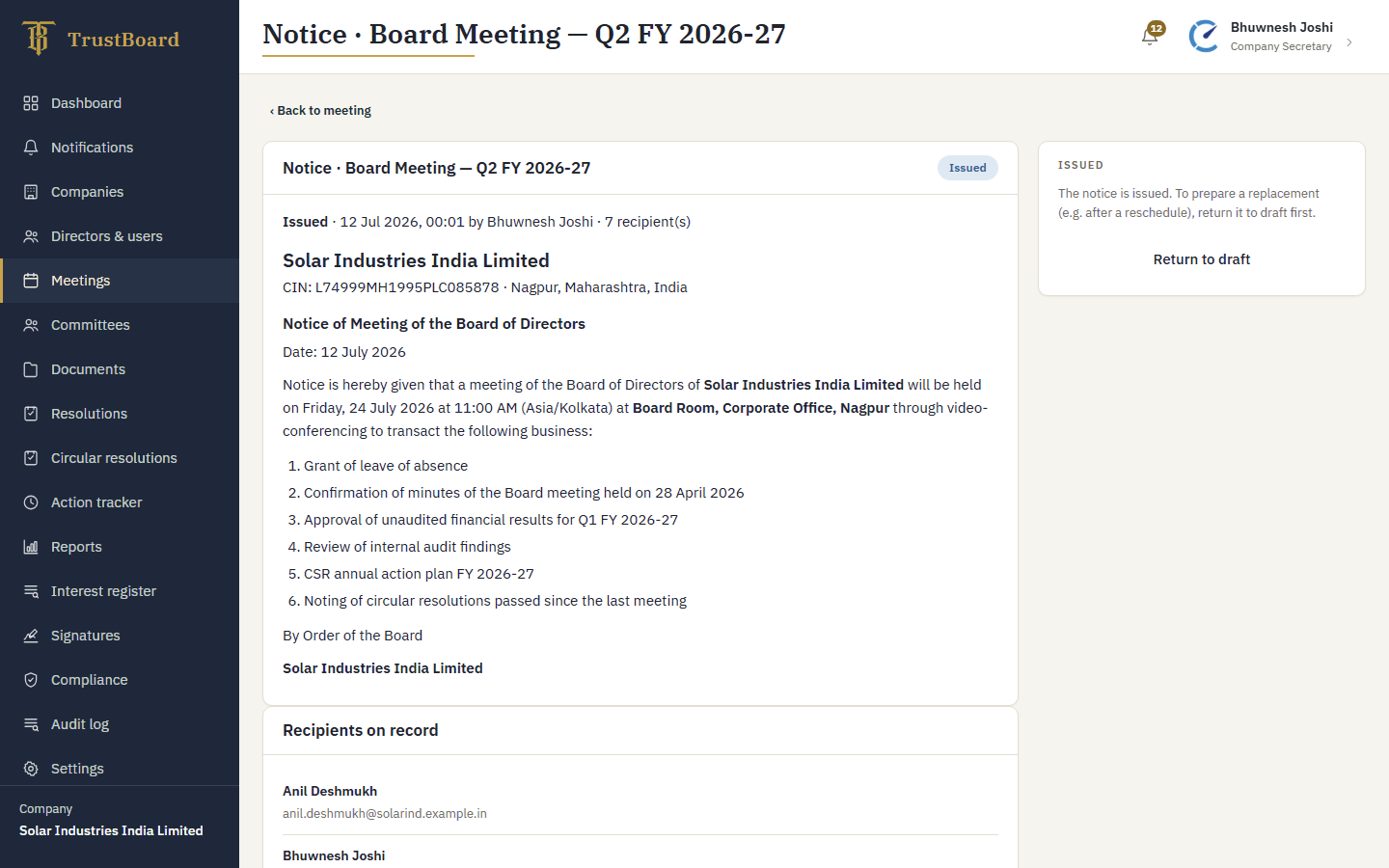Click the CIN L74999MH1995PLC085878 line
This screenshot has width=1389, height=868.
(485, 287)
